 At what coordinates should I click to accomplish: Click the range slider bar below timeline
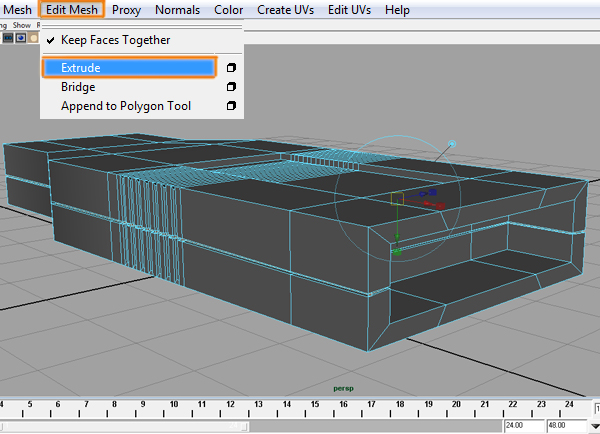pyautogui.click(x=124, y=426)
